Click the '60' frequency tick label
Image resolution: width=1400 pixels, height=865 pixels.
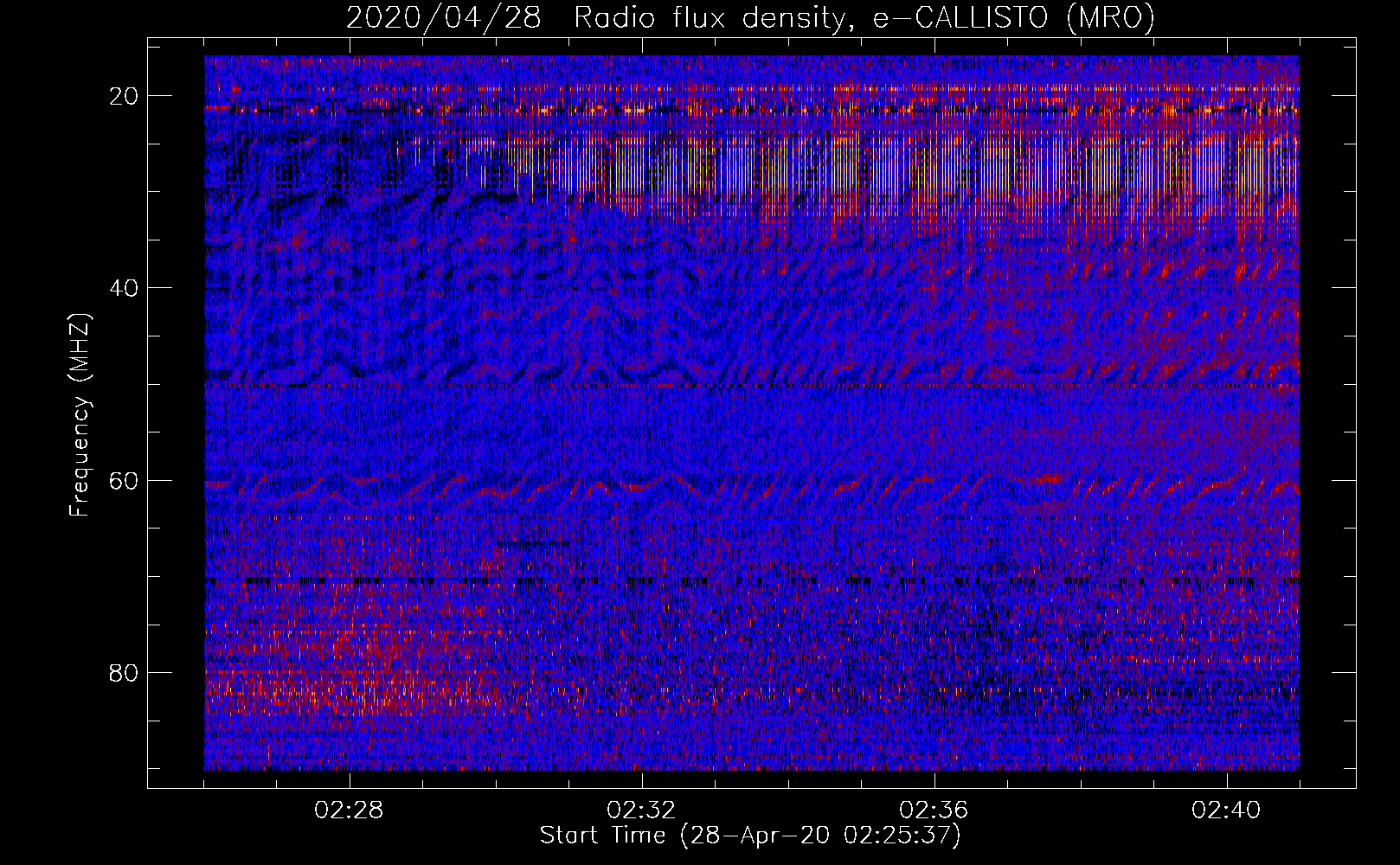pos(125,480)
